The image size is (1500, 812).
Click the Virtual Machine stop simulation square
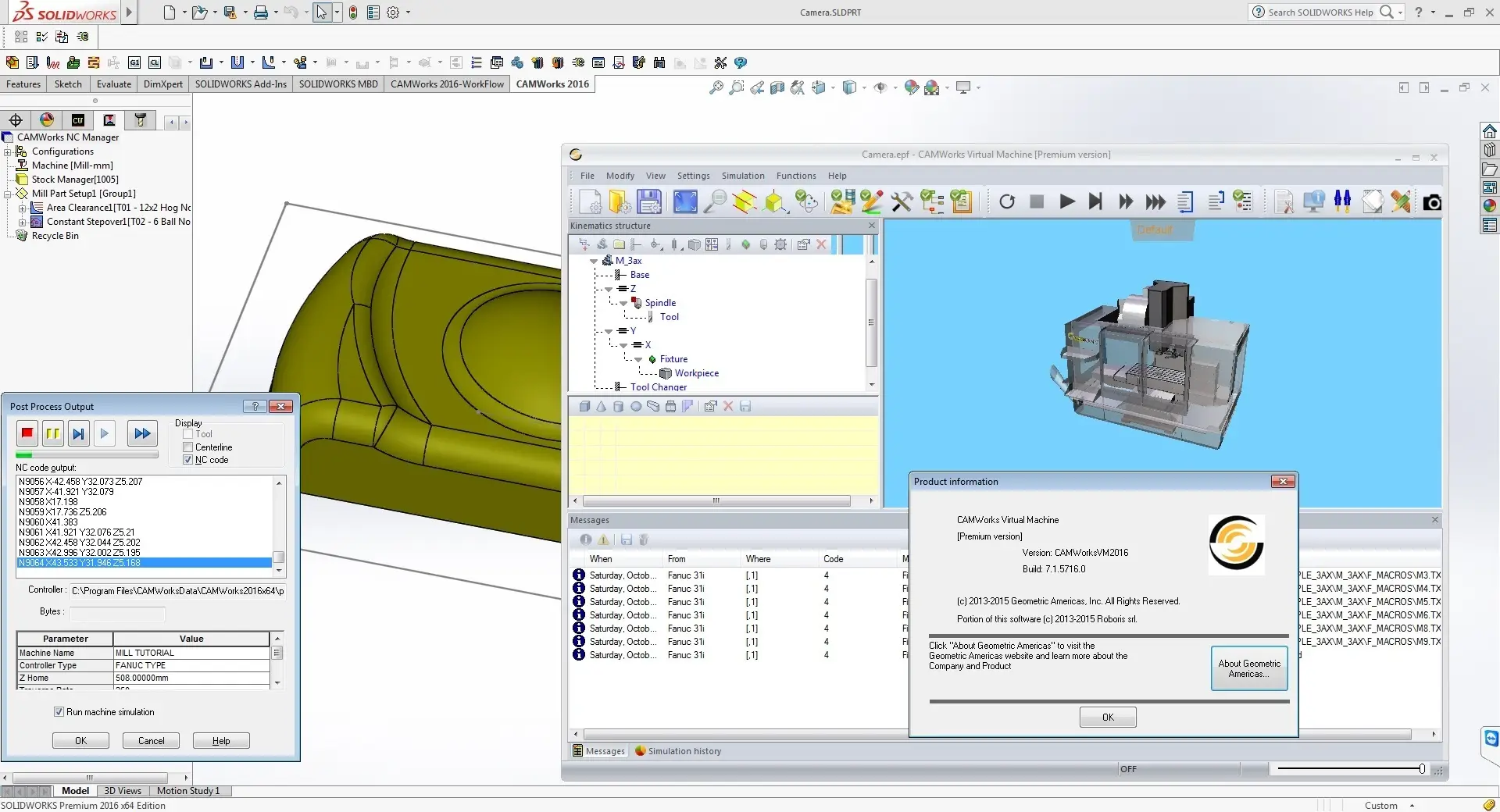click(1037, 201)
